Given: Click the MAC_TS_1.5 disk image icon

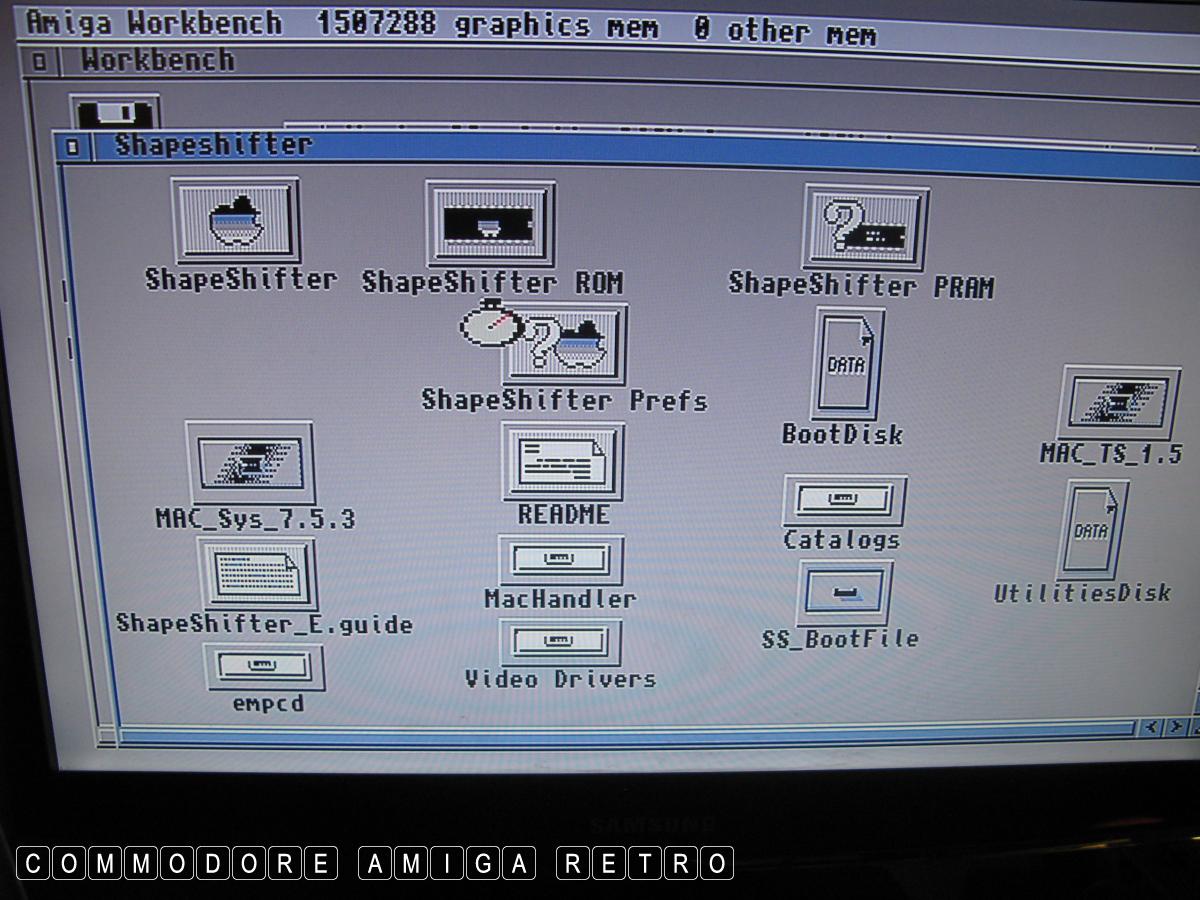Looking at the screenshot, I should [x=1118, y=404].
